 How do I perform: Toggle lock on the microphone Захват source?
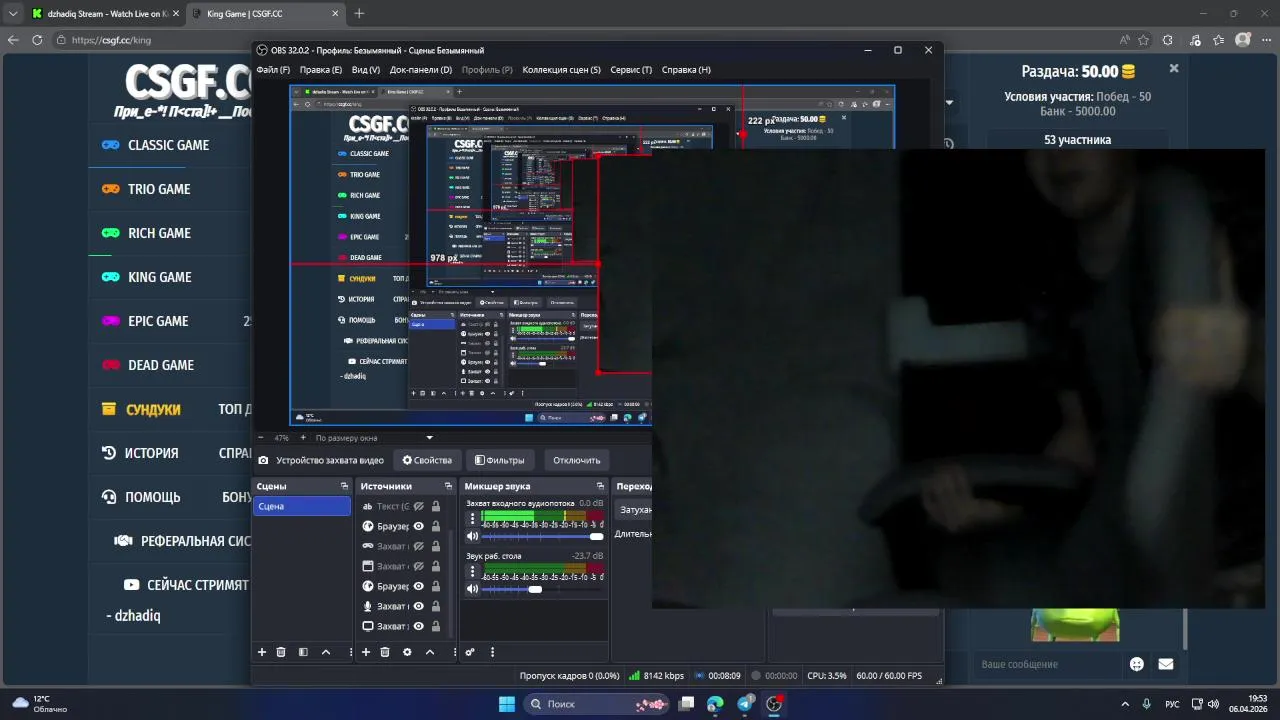(x=436, y=606)
